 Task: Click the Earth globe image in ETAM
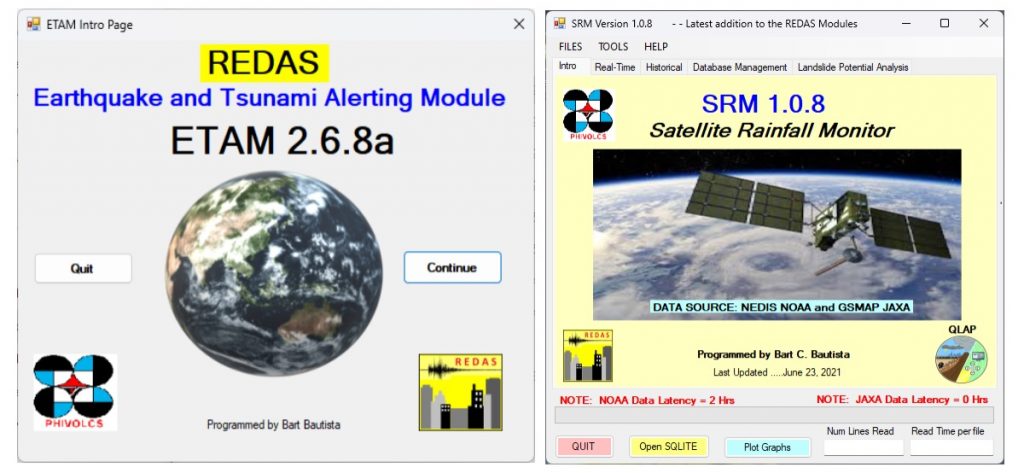tap(274, 273)
